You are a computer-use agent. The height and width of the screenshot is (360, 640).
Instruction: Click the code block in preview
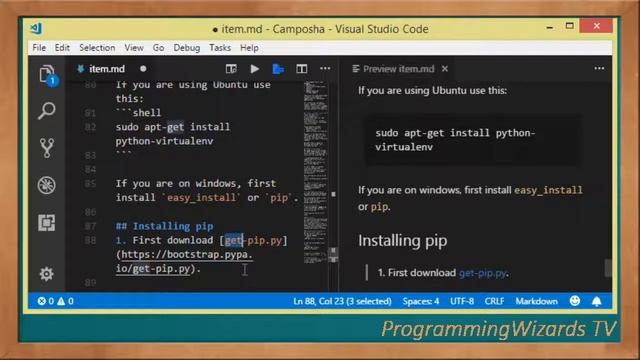click(x=472, y=140)
